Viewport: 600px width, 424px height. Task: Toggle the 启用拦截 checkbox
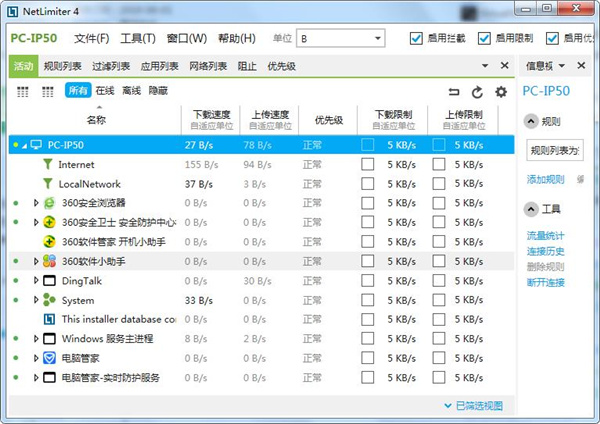coord(416,38)
